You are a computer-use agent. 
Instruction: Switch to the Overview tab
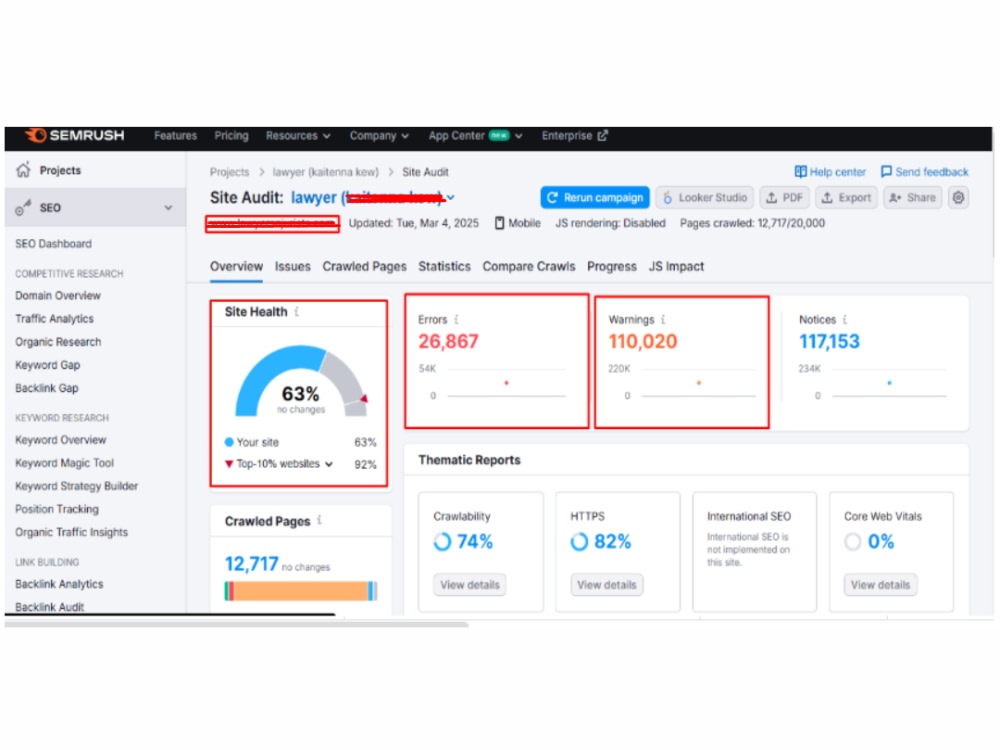(x=236, y=267)
